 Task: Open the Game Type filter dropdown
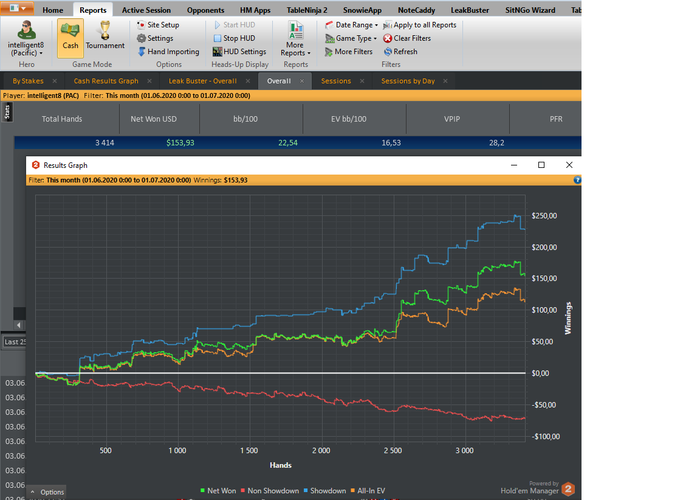tap(351, 38)
